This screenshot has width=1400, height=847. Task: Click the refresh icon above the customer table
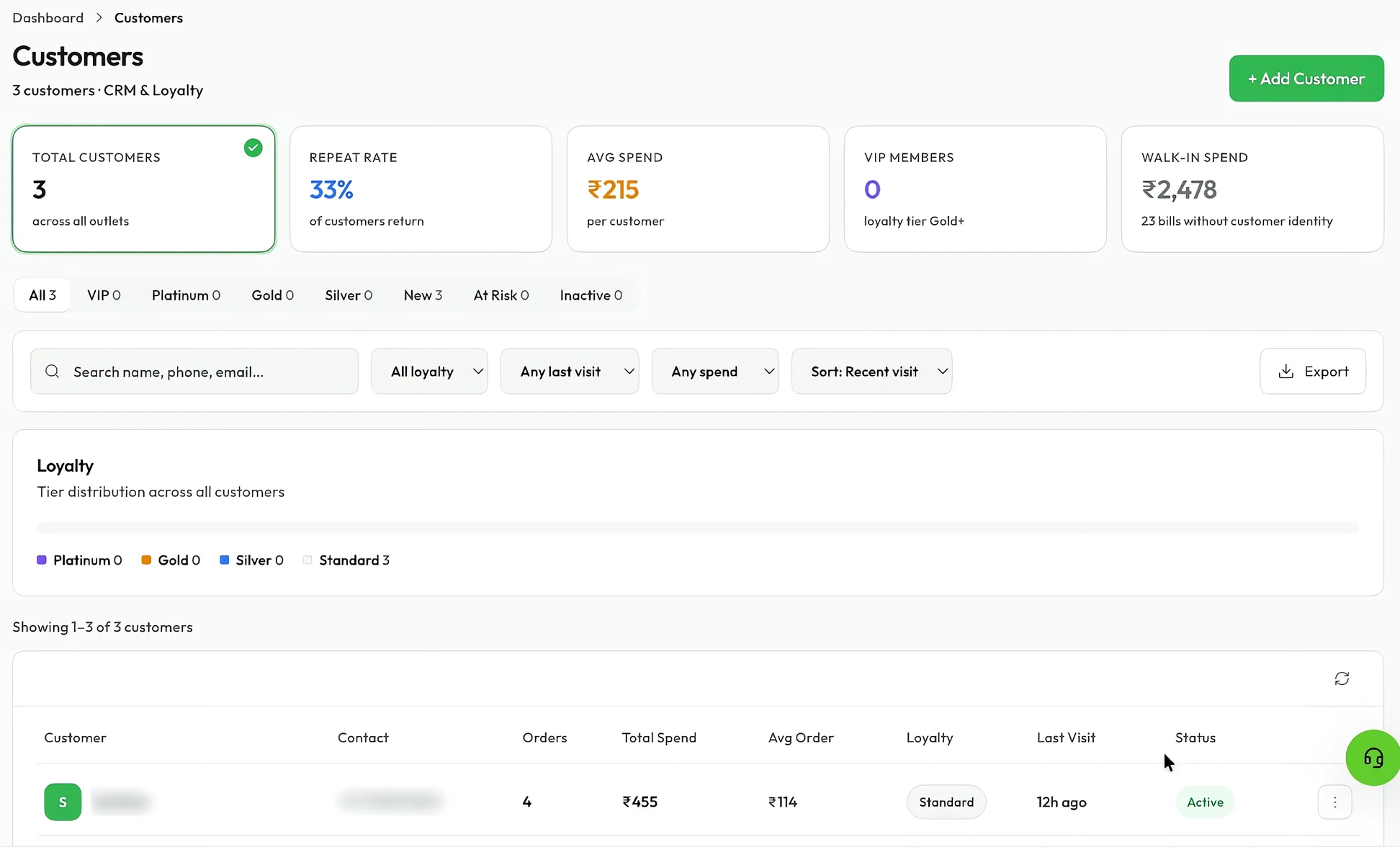pos(1342,678)
